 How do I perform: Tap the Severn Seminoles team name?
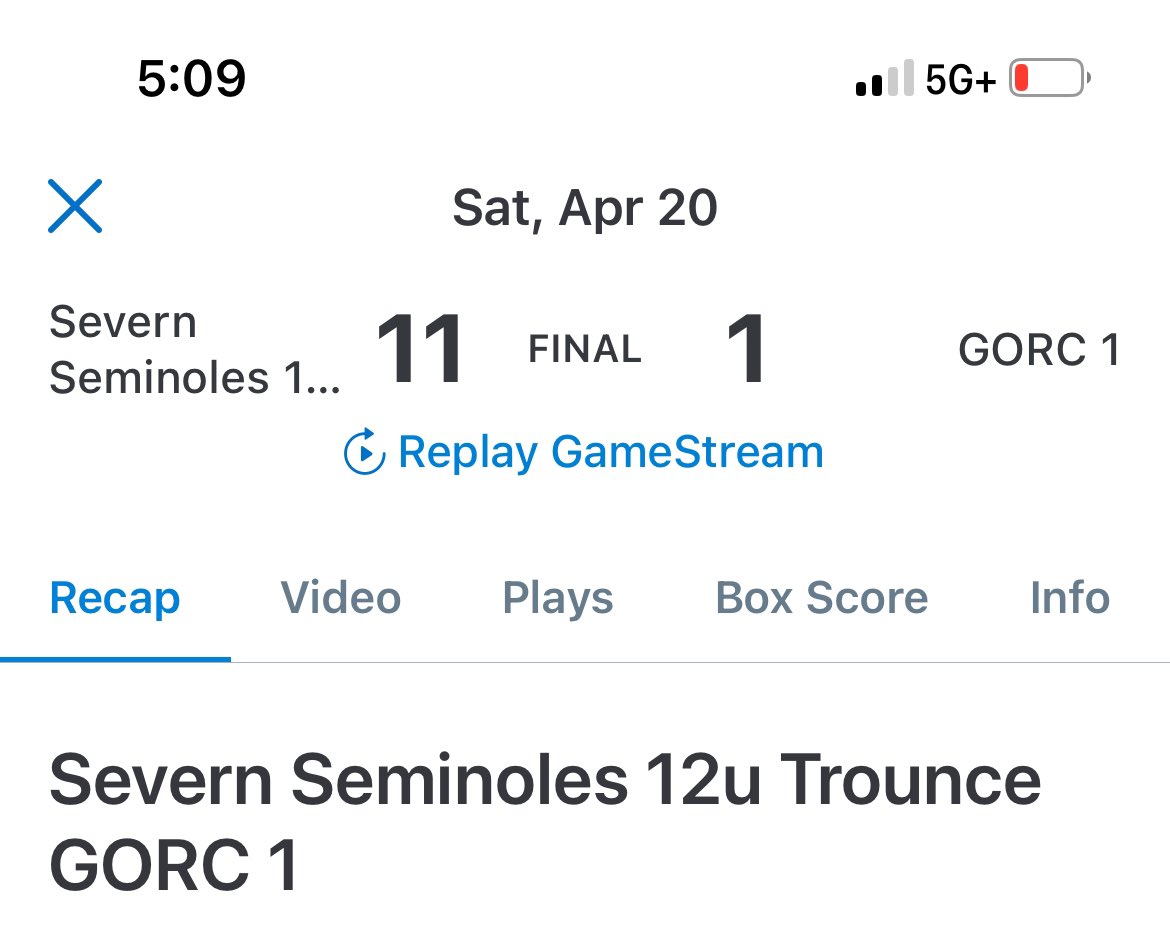(195, 349)
